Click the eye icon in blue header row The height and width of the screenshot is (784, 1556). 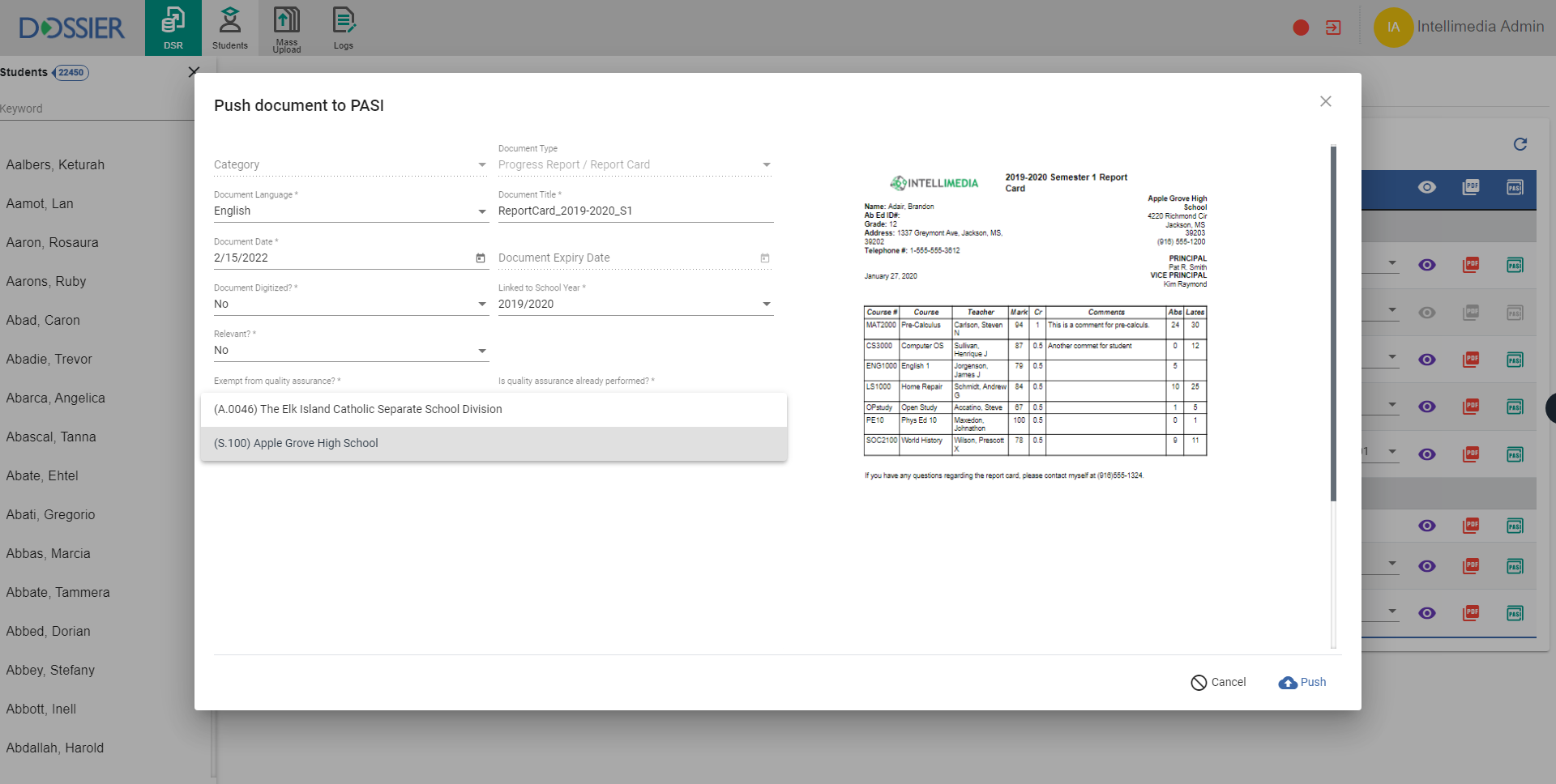[1426, 188]
